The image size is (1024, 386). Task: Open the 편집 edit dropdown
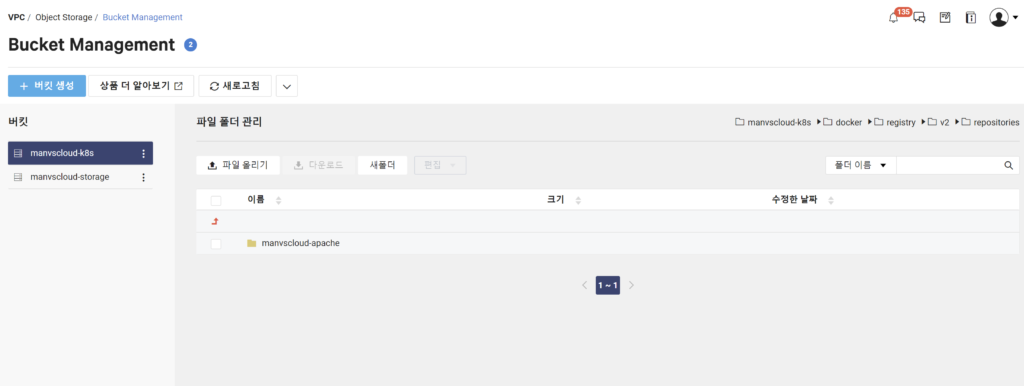(440, 165)
